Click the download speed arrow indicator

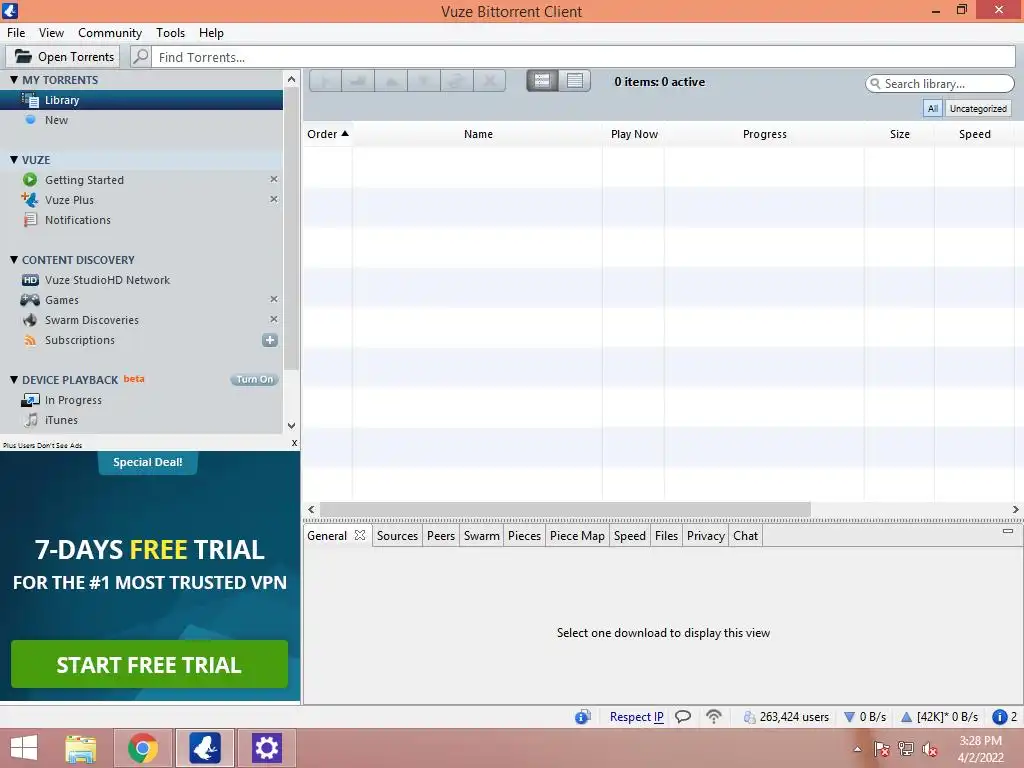(x=850, y=716)
